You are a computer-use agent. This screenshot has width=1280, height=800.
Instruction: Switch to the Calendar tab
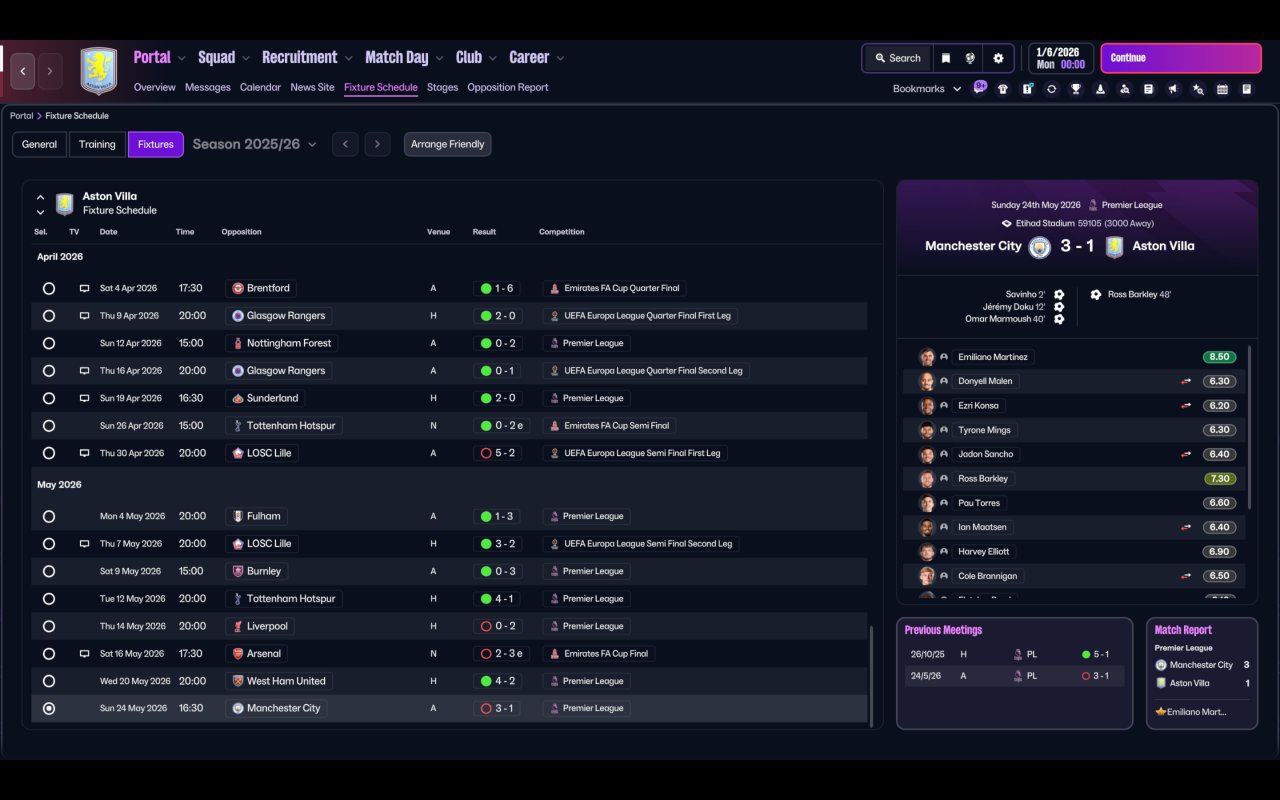(260, 87)
